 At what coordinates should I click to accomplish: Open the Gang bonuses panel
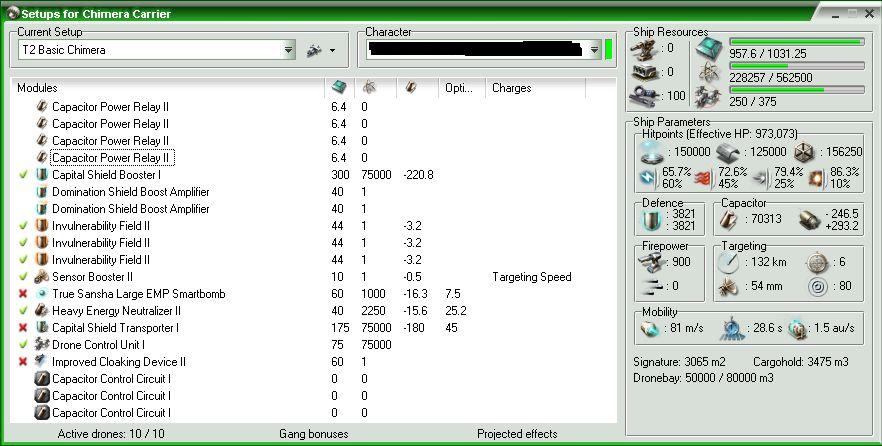(x=313, y=434)
